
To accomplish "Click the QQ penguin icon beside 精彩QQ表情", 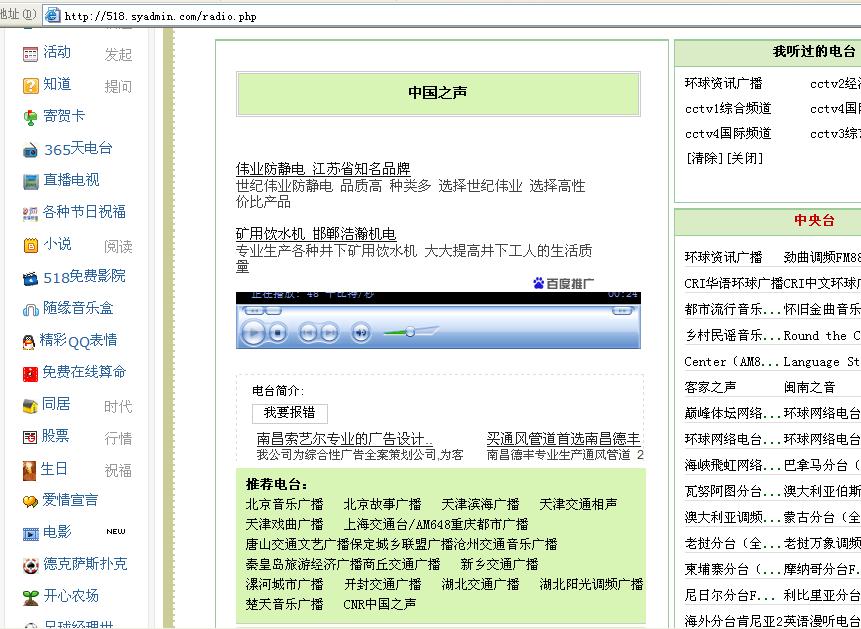I will coord(29,342).
